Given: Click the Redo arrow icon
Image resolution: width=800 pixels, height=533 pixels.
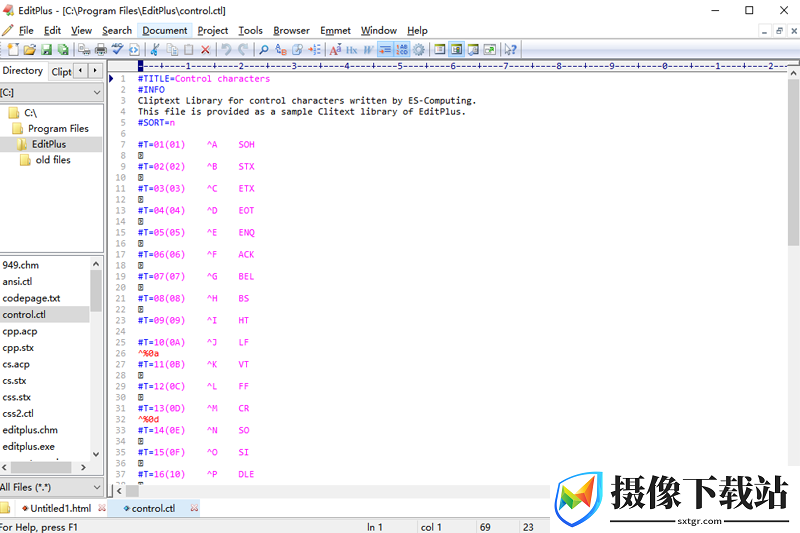Looking at the screenshot, I should 243,49.
